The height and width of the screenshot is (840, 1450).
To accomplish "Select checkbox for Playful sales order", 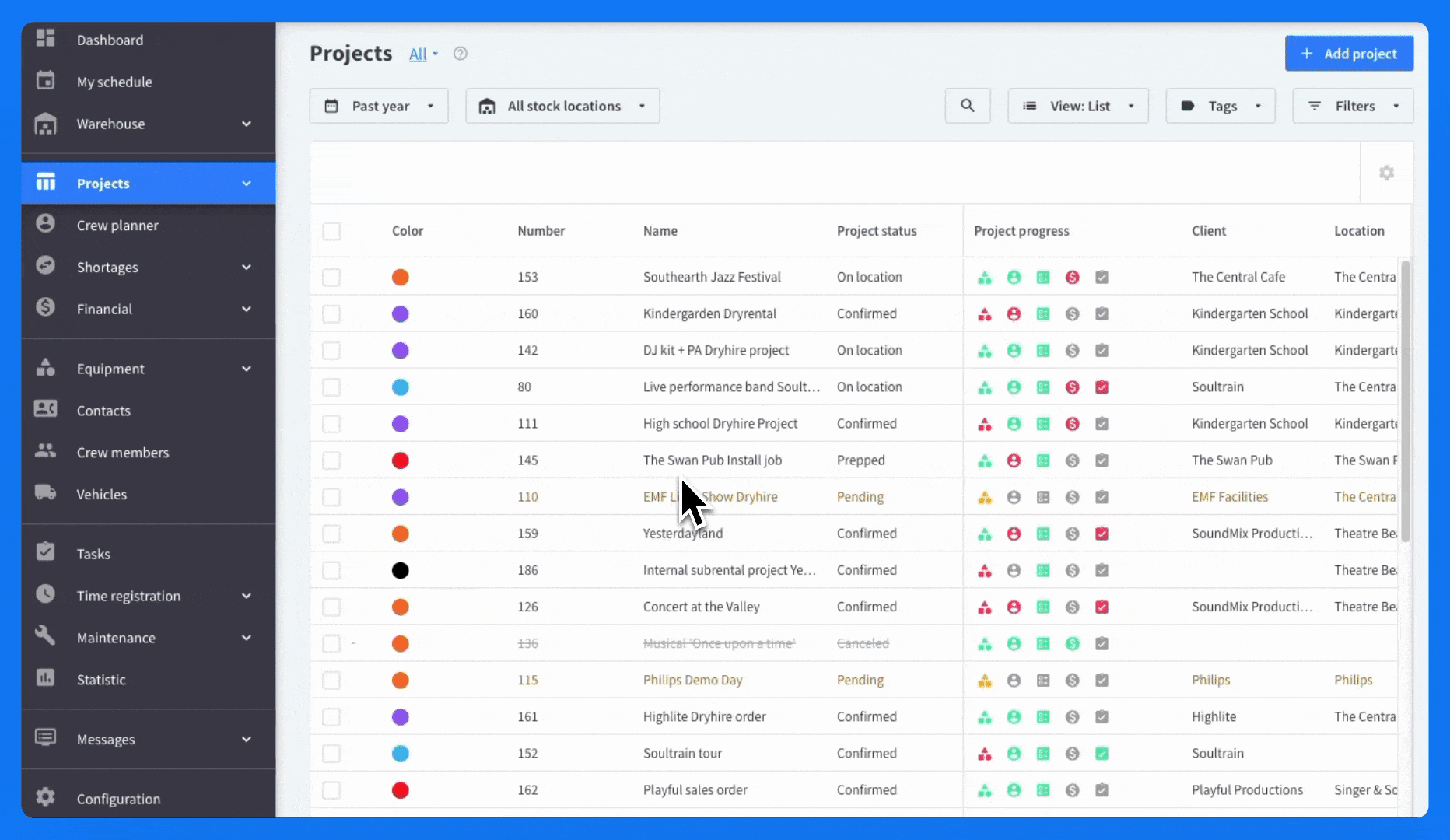I will pyautogui.click(x=331, y=790).
